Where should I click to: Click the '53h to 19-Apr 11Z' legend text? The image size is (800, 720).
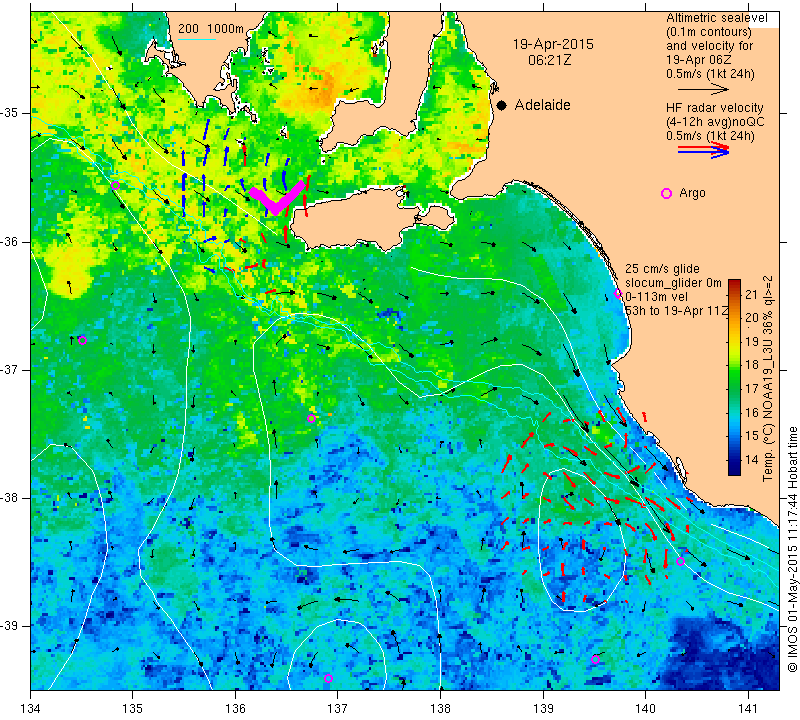click(x=676, y=310)
